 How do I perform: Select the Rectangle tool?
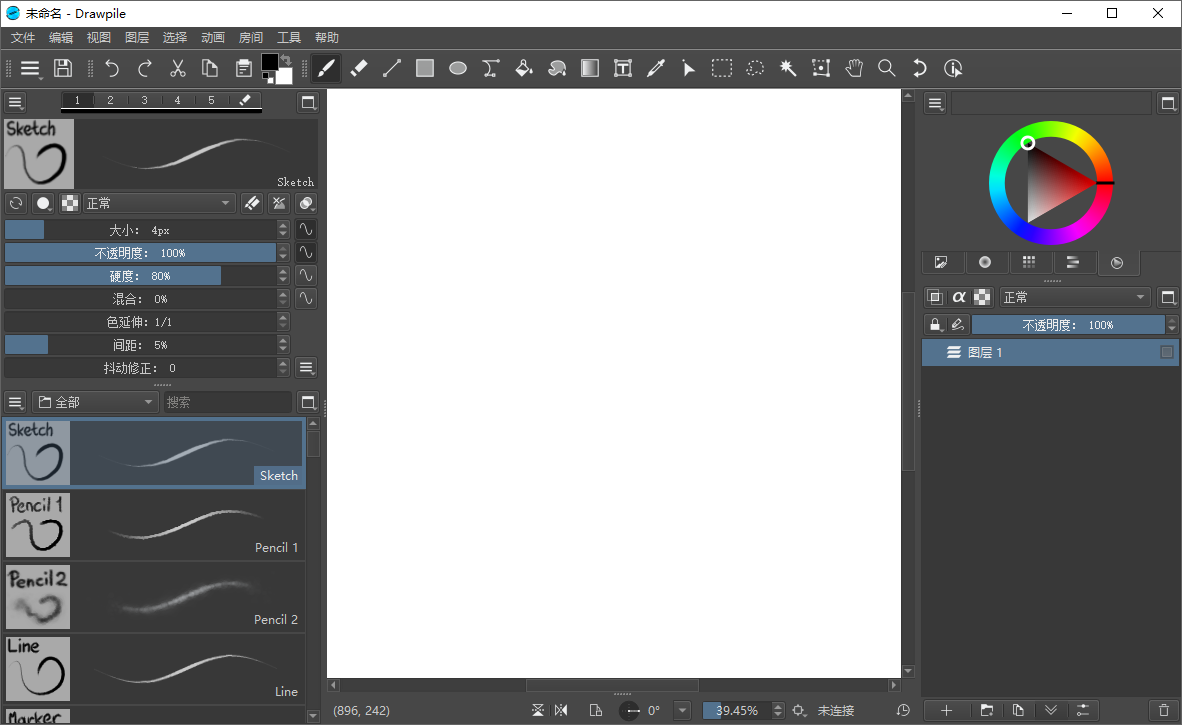point(425,69)
